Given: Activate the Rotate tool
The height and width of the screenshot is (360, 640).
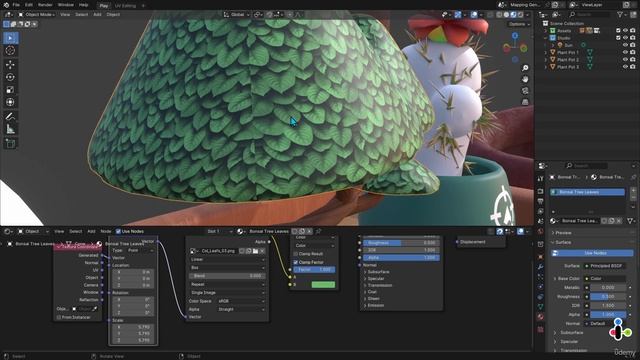Looking at the screenshot, I should click(x=10, y=77).
